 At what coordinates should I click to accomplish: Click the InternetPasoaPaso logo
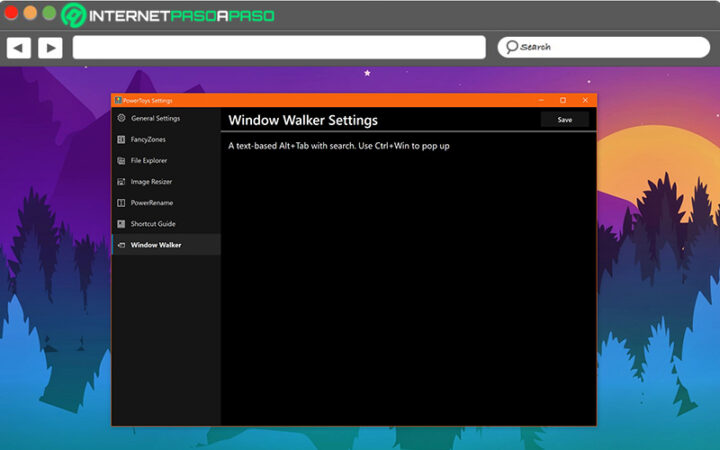coord(167,15)
